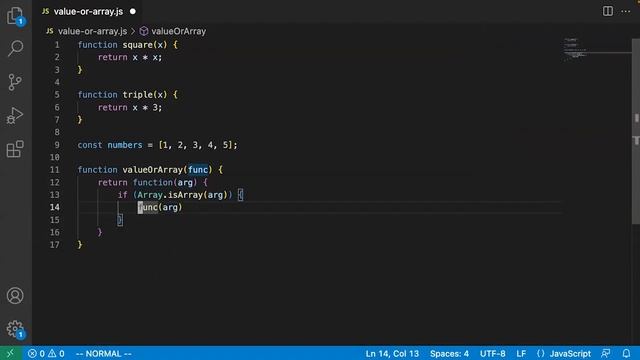The width and height of the screenshot is (640, 360).
Task: Click valueOrArray function name on line 11
Action: (153, 170)
